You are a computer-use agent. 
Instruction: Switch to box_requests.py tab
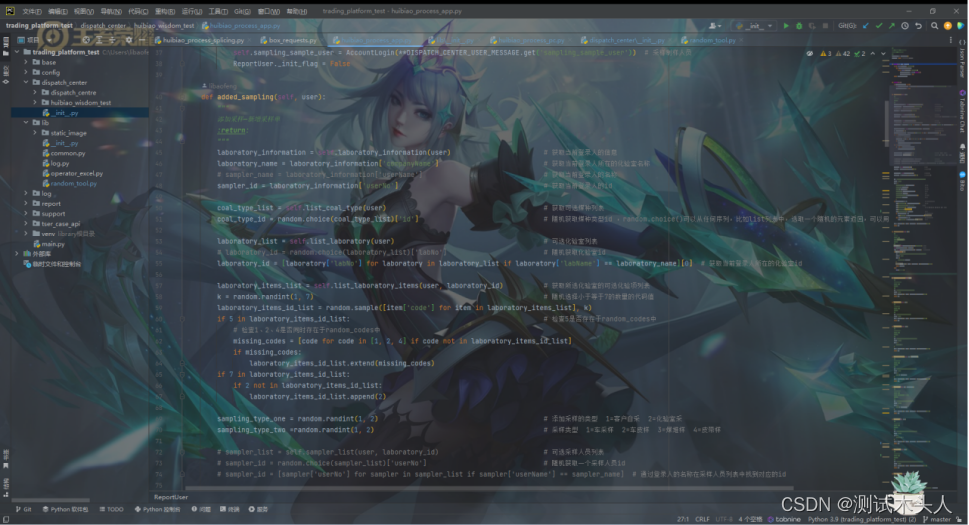coord(292,40)
